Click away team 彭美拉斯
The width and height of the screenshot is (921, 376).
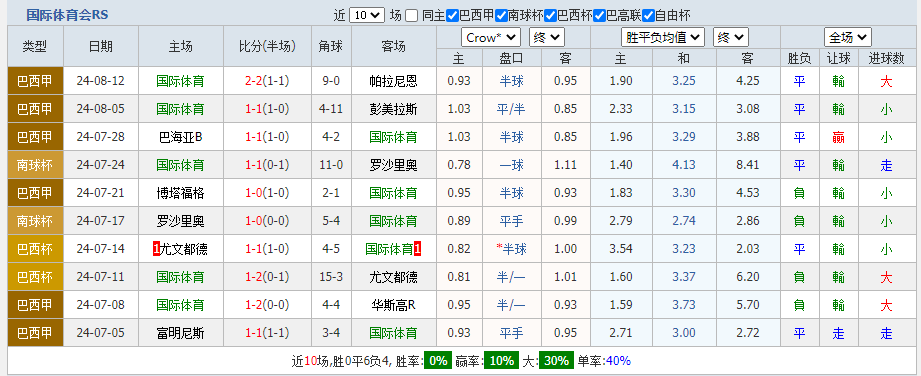[394, 109]
